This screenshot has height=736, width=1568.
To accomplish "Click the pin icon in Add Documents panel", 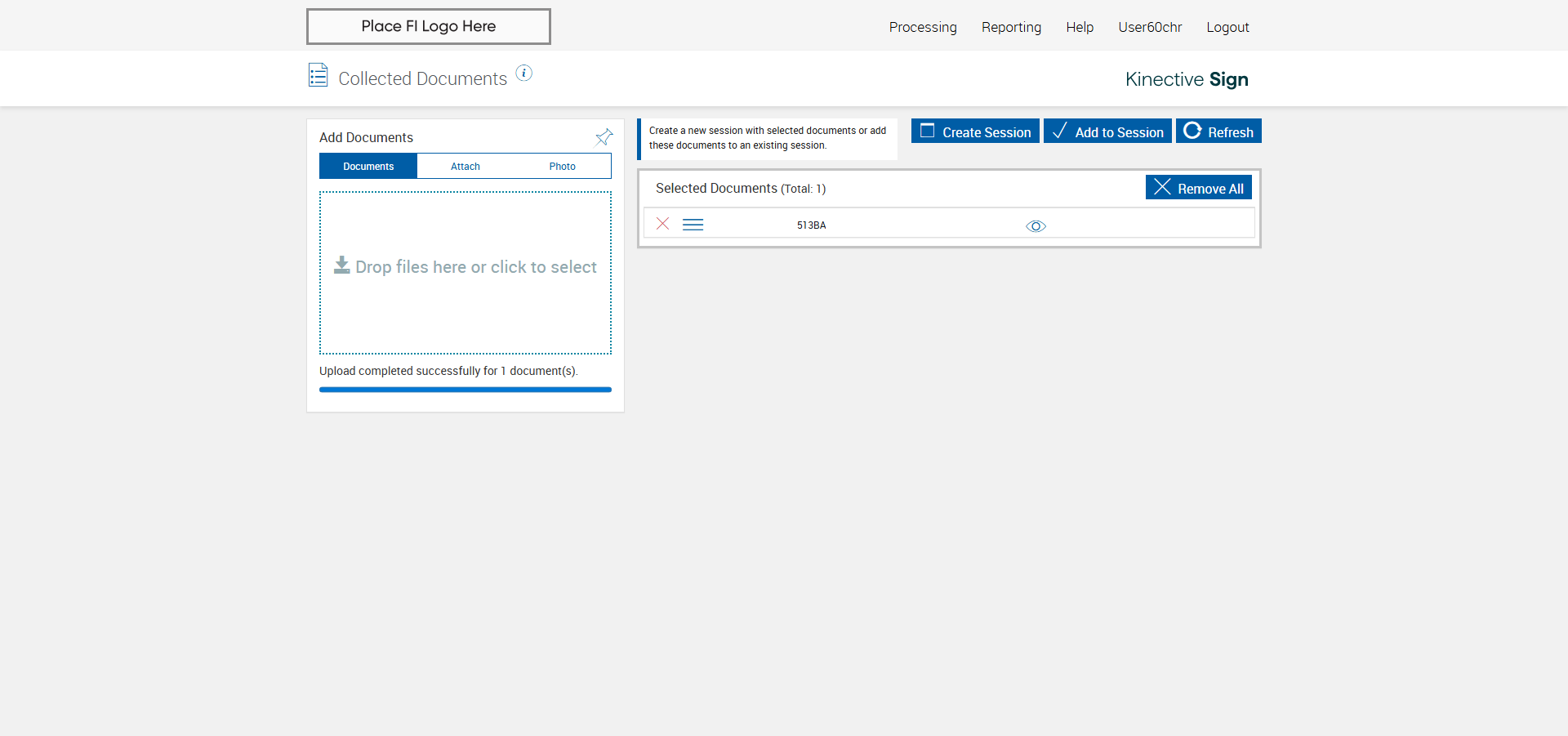I will (x=604, y=136).
